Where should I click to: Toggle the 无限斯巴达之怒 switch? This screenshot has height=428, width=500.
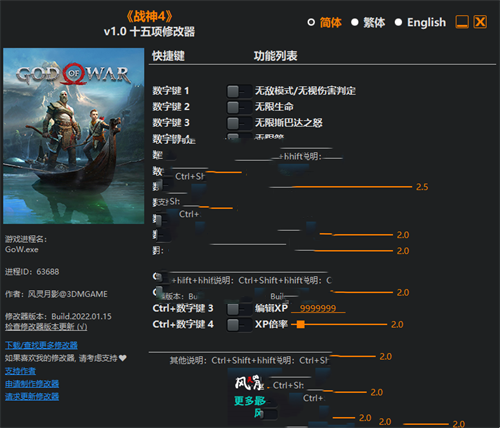pyautogui.click(x=239, y=123)
